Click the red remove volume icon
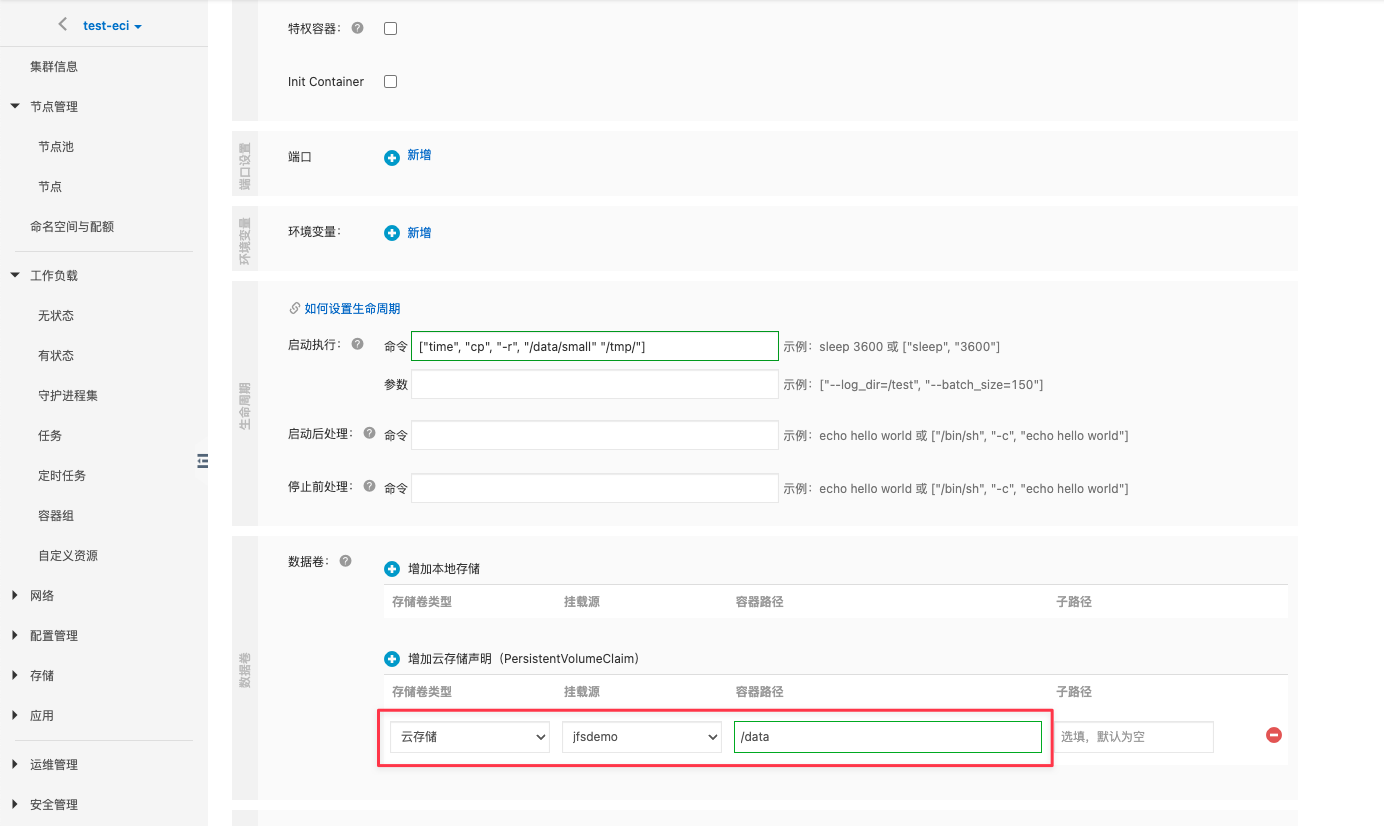This screenshot has height=826, width=1384. [x=1274, y=735]
